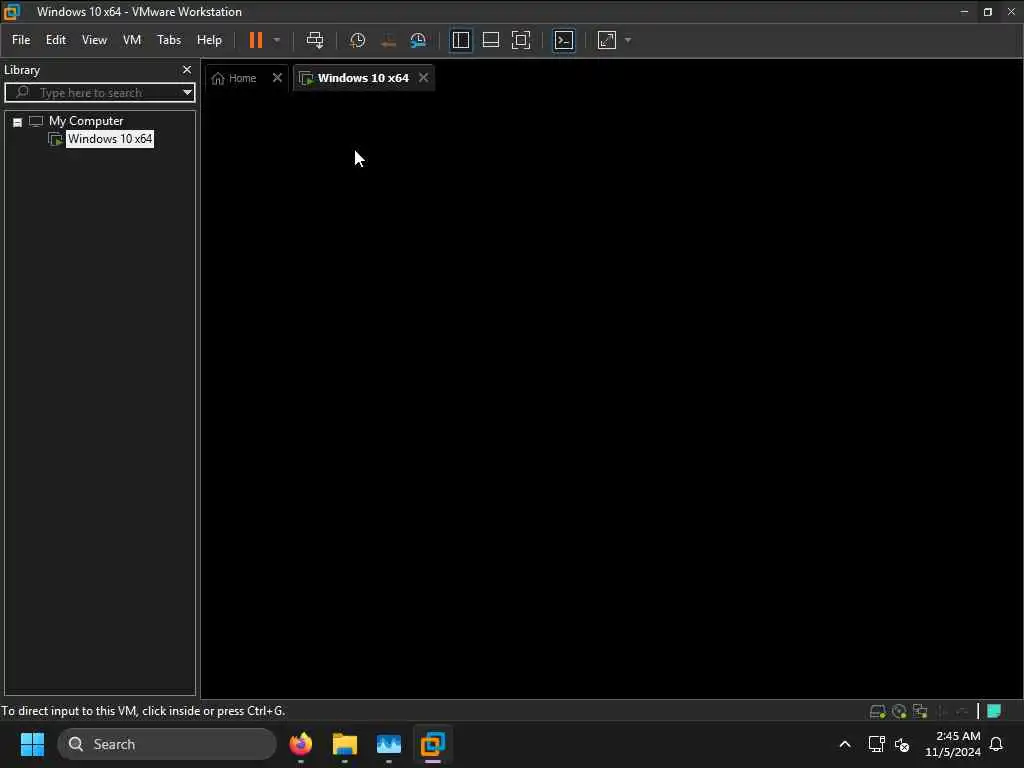
Task: Take a snapshot of the VM
Action: tap(357, 40)
